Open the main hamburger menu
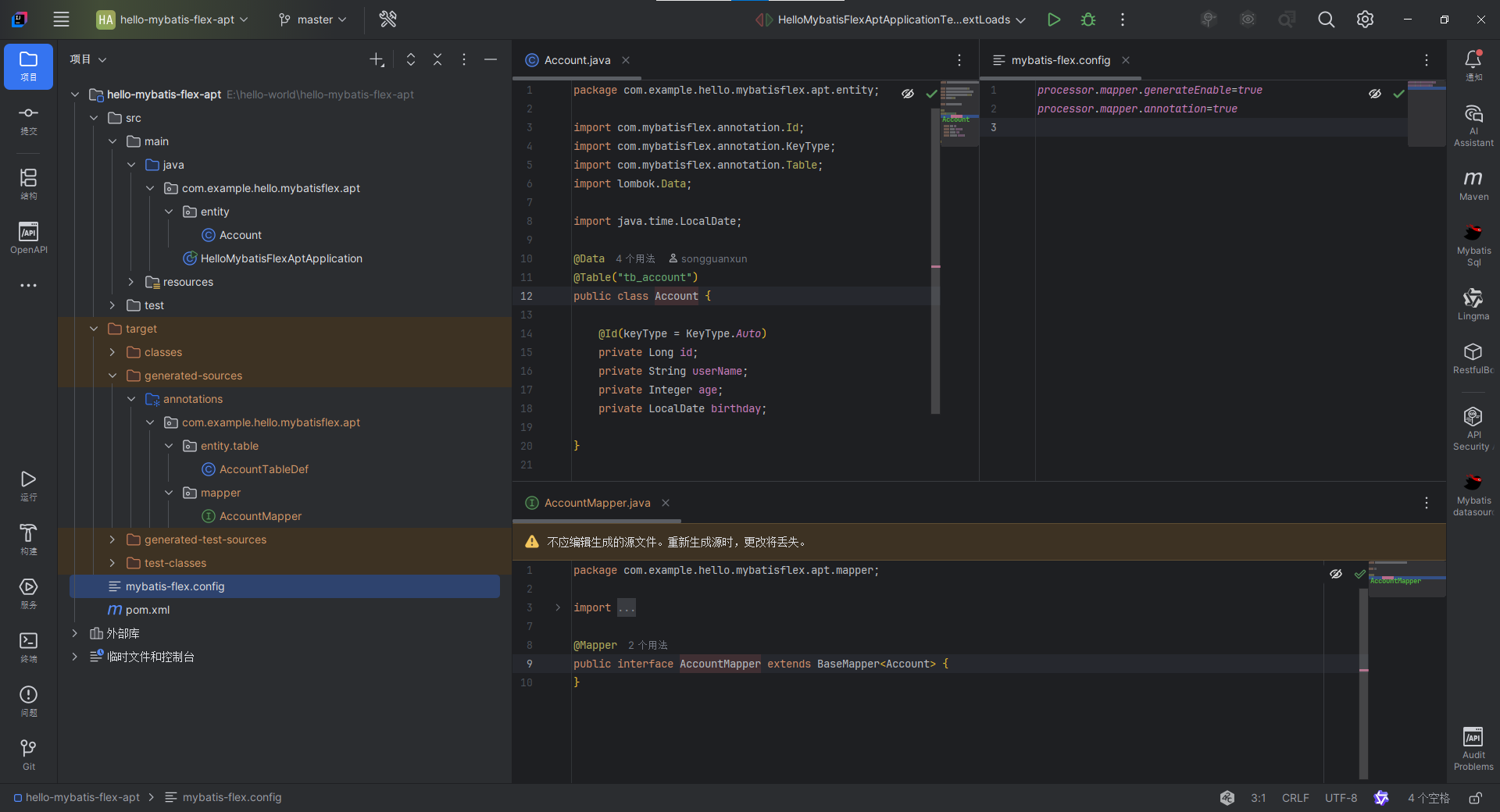 click(61, 20)
